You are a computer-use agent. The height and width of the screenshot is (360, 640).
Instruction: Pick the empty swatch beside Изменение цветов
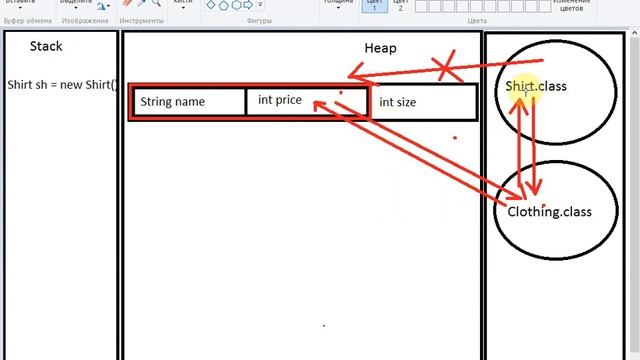(545, 6)
